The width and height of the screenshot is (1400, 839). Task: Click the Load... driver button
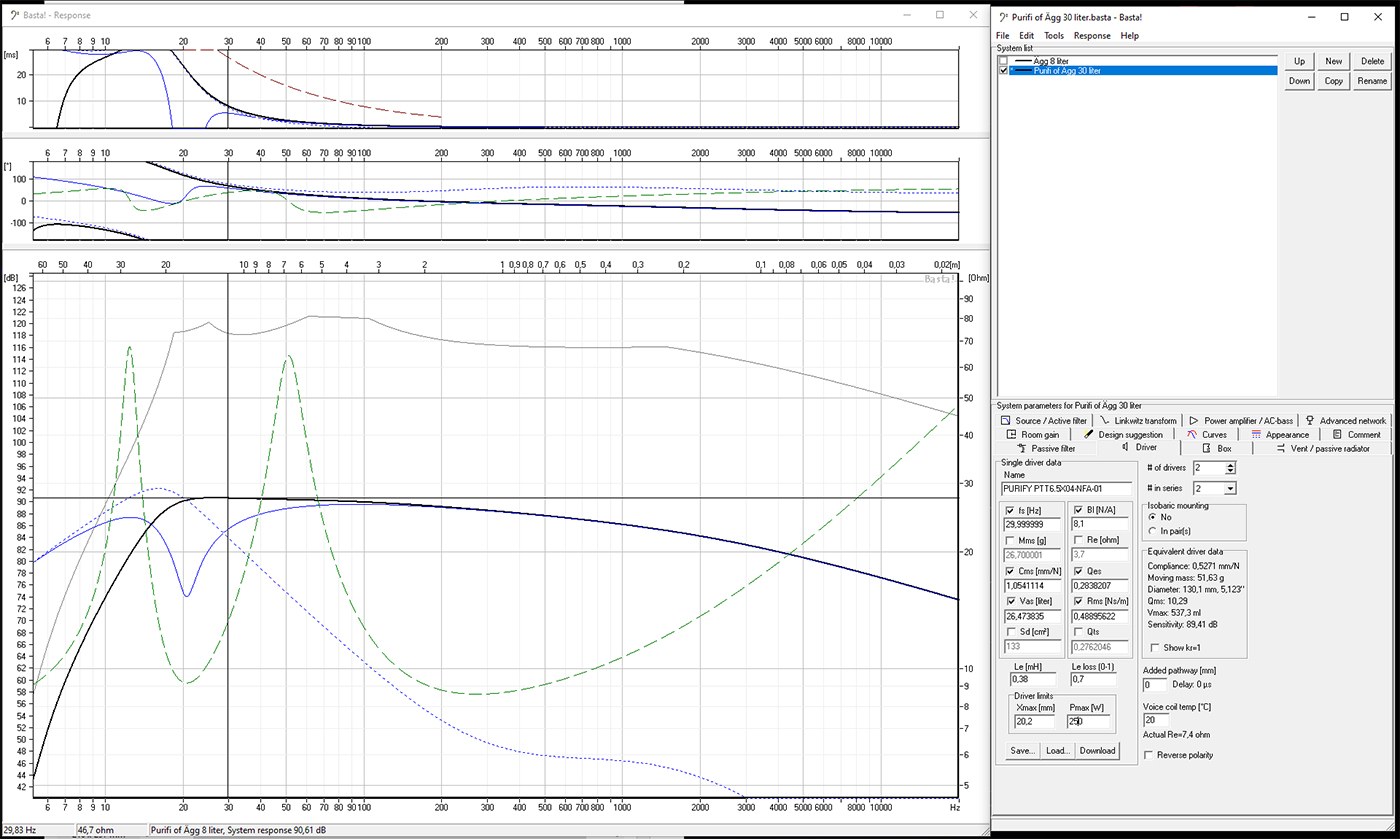[x=1057, y=751]
